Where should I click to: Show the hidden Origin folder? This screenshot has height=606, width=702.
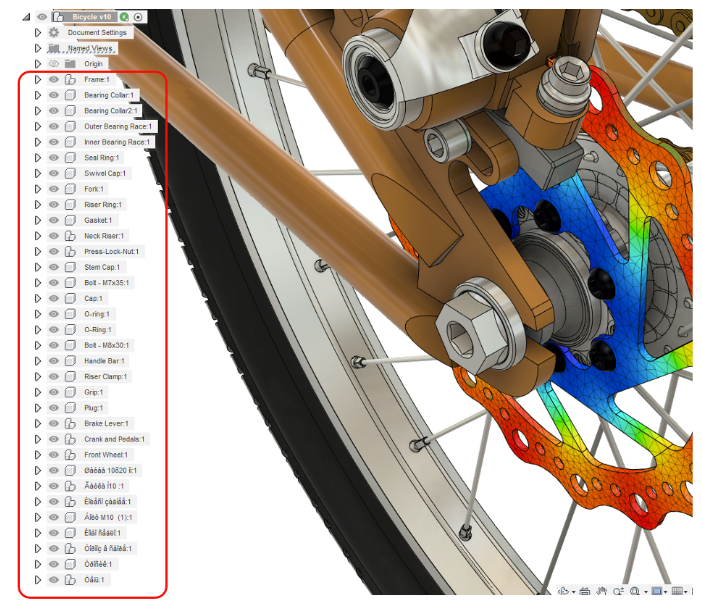click(54, 64)
